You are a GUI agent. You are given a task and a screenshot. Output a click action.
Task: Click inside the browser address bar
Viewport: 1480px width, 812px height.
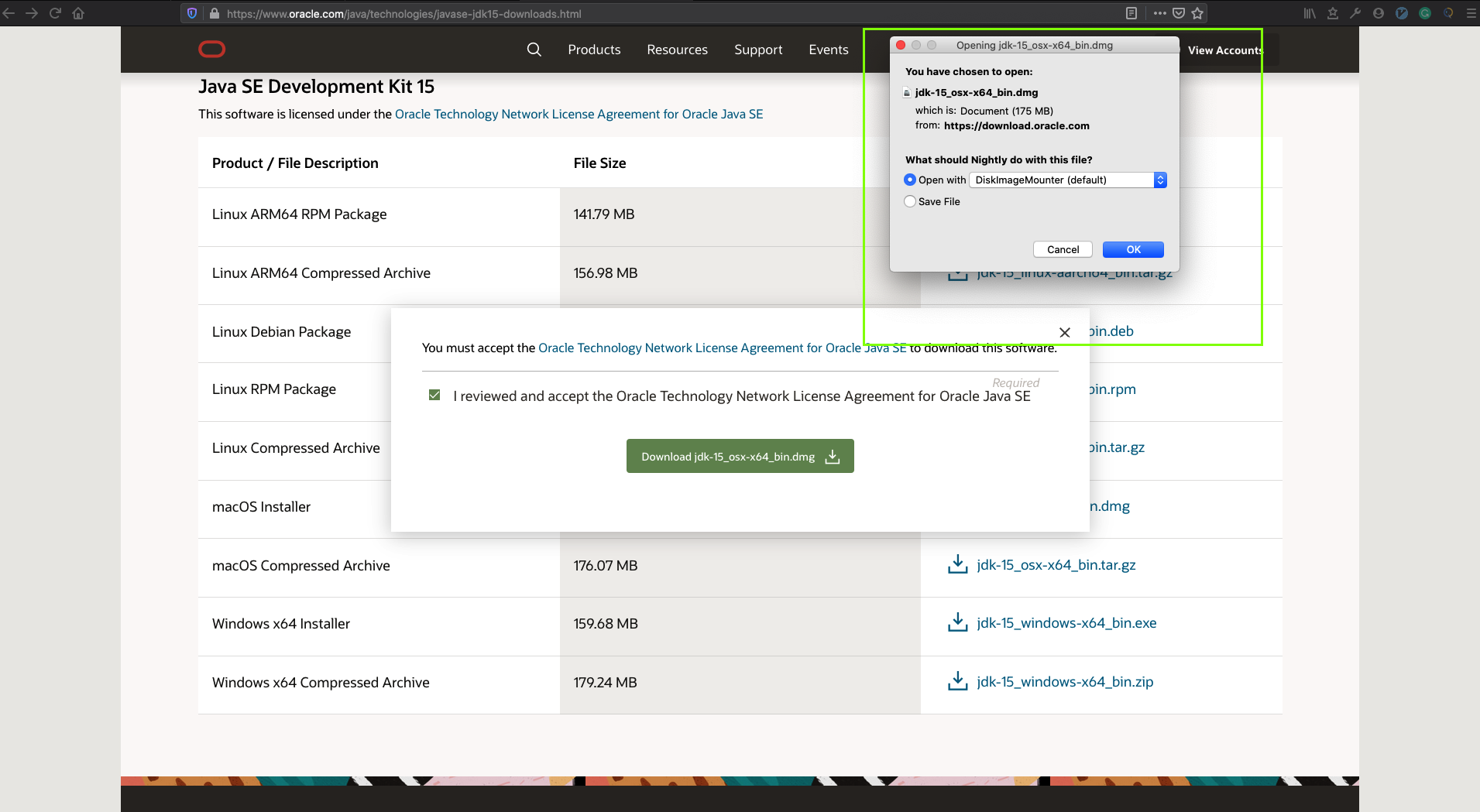[403, 13]
